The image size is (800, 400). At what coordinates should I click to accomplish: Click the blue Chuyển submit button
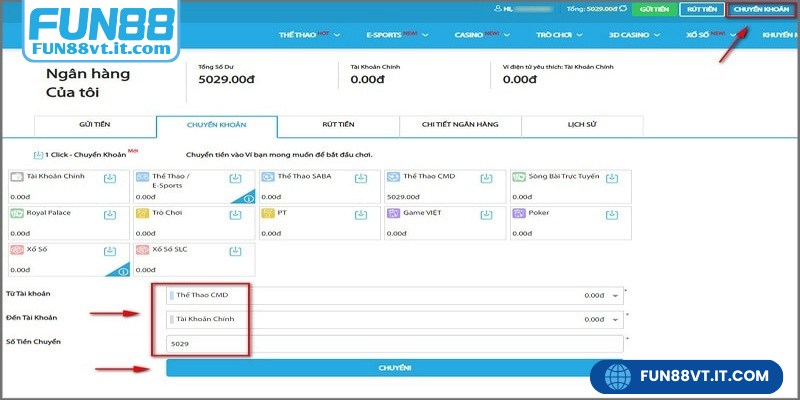coord(394,368)
